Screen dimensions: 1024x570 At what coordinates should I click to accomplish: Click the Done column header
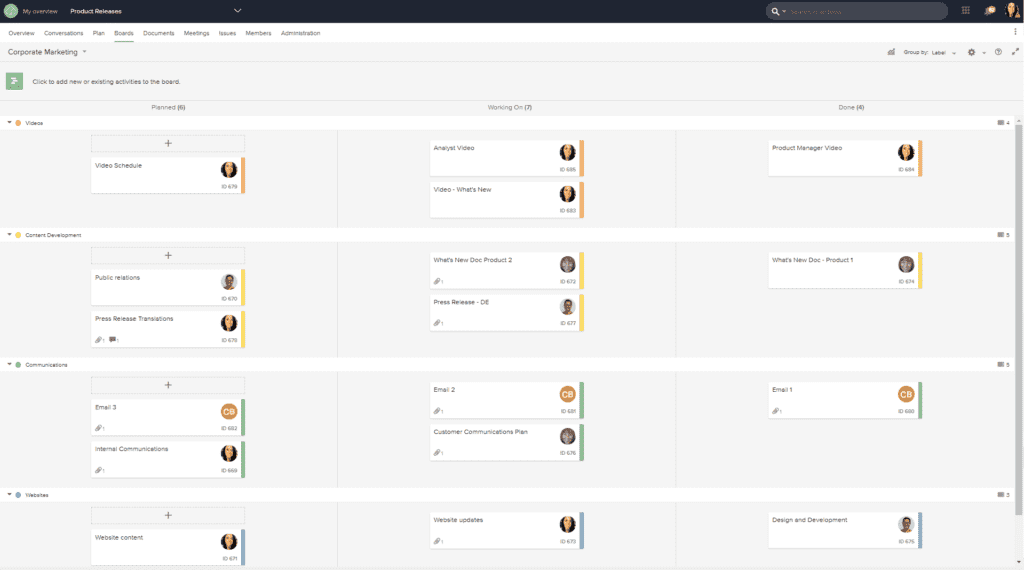[851, 107]
